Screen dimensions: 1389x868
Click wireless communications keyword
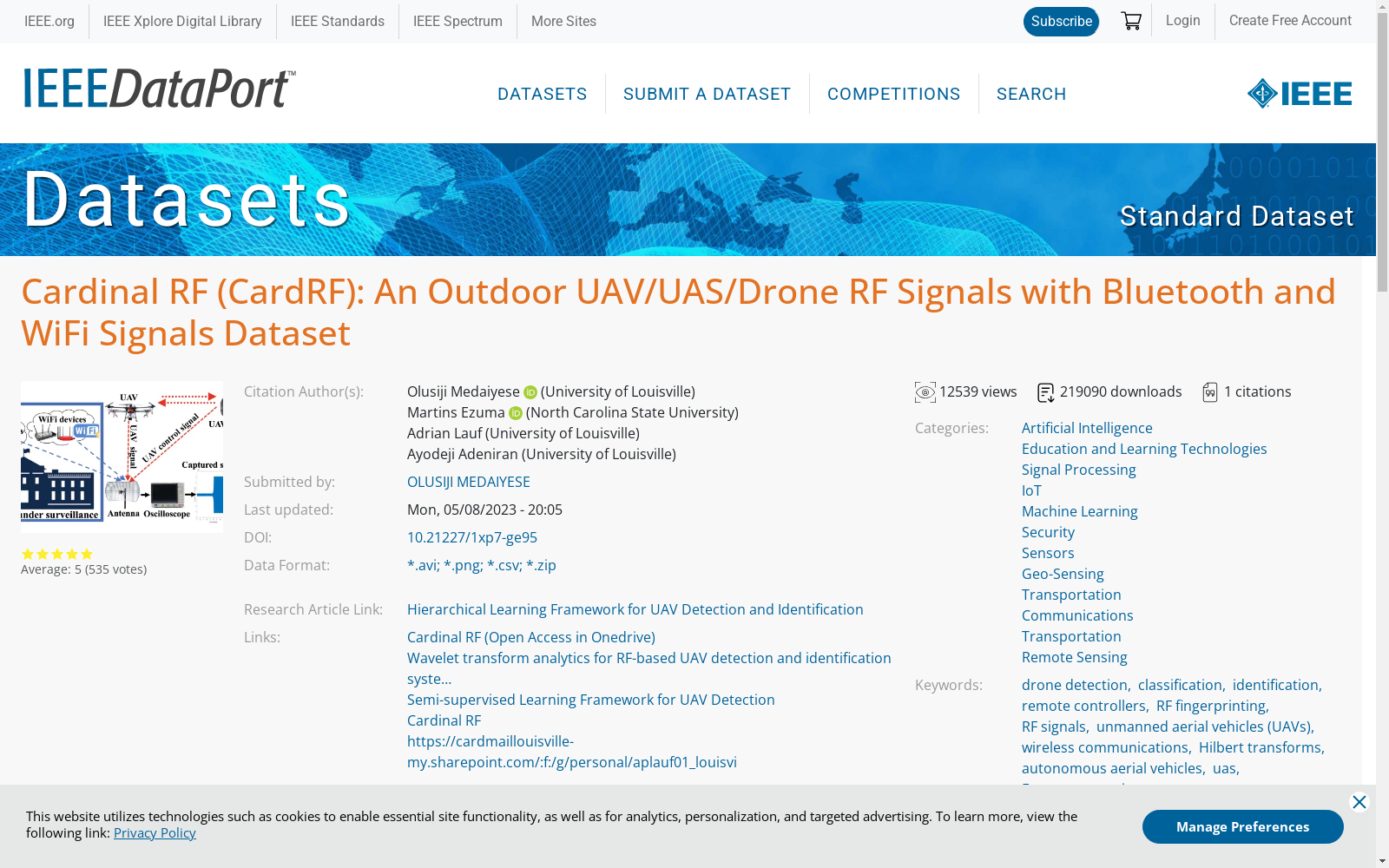(x=1105, y=747)
